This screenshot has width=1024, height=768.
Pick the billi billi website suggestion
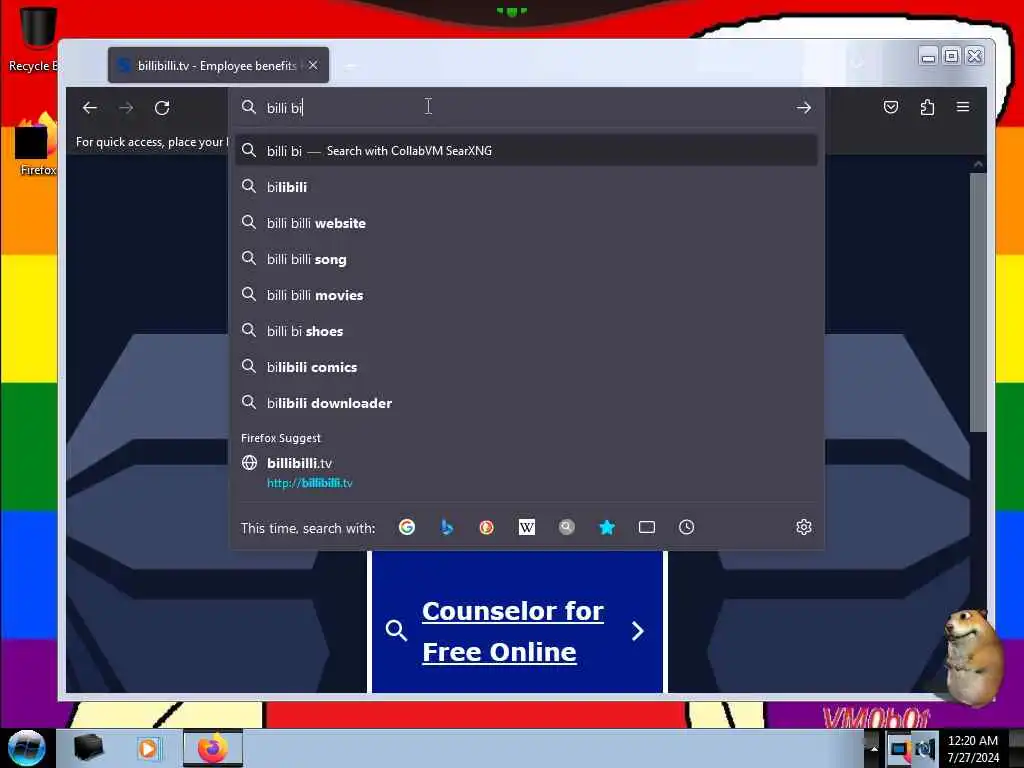526,223
